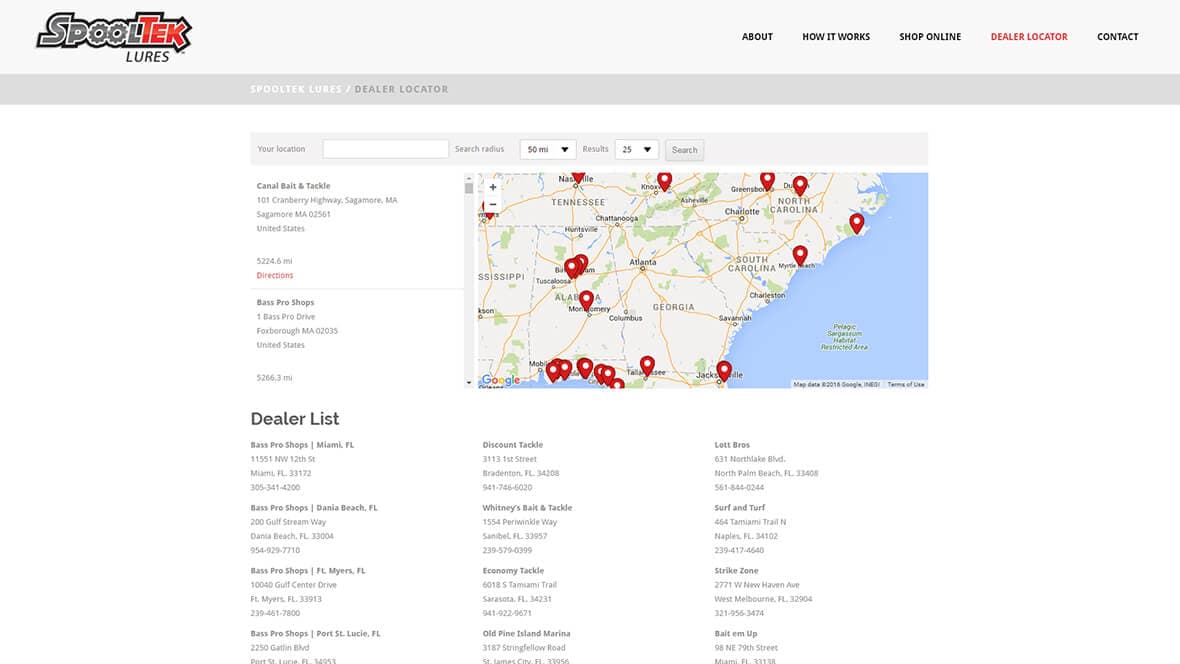Click the Google logo on the map

500,378
